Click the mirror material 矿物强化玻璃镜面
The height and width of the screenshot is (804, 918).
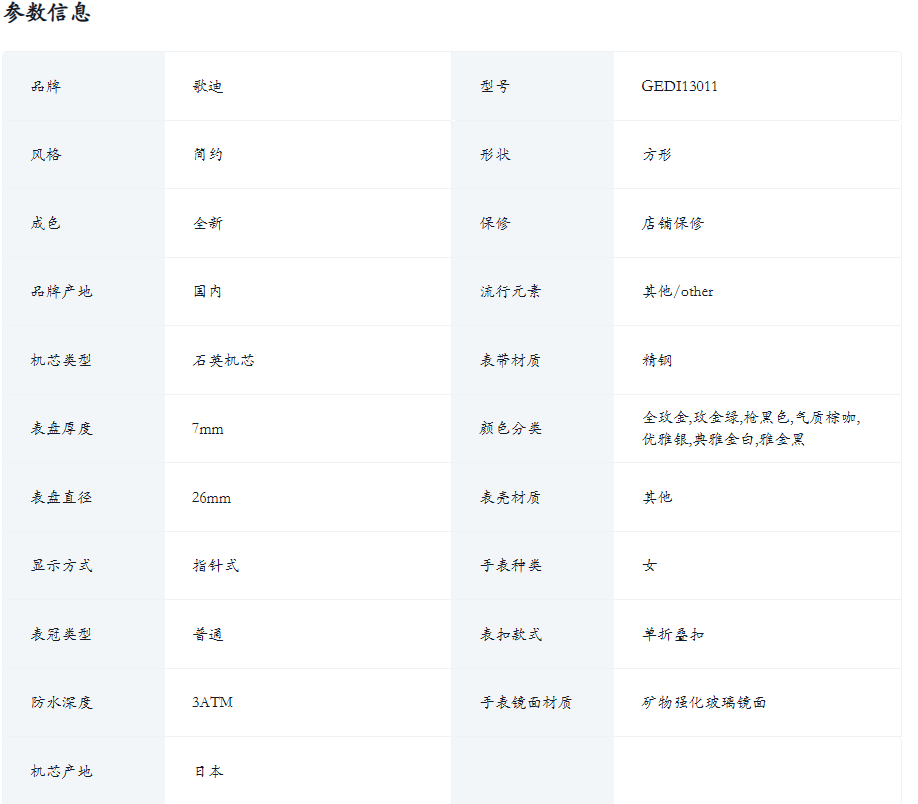pyautogui.click(x=704, y=703)
